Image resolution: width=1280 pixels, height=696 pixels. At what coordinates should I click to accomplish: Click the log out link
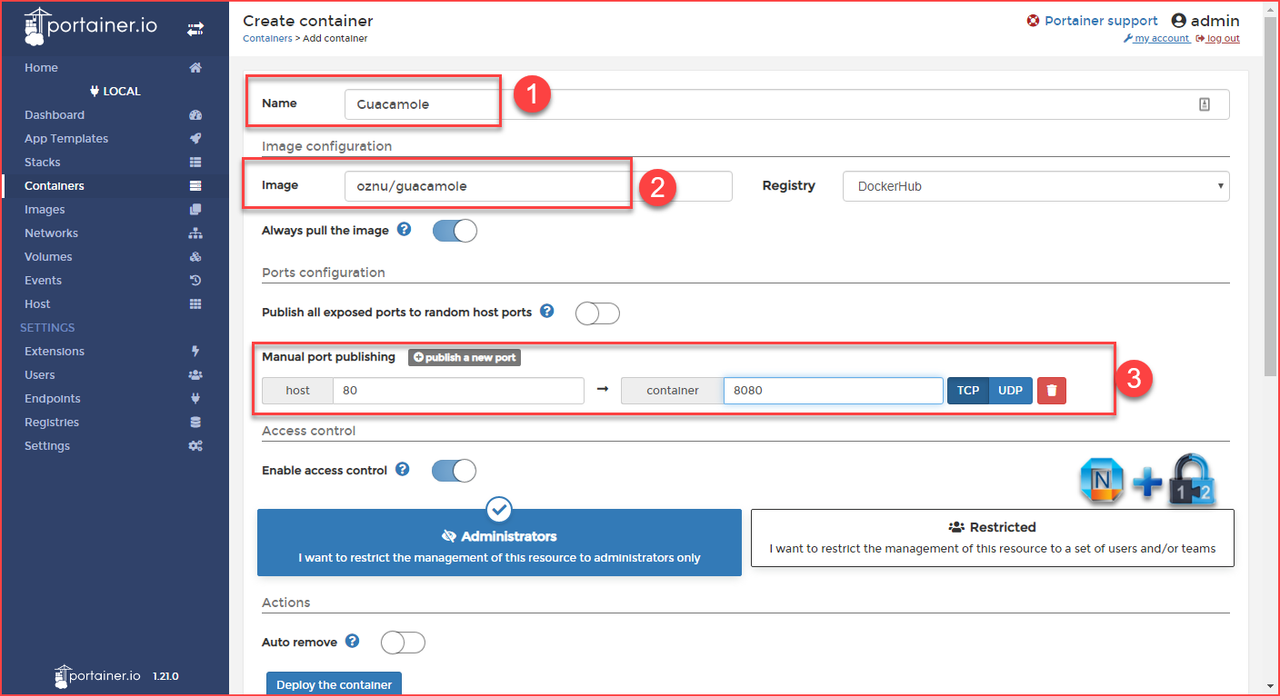pos(1217,39)
